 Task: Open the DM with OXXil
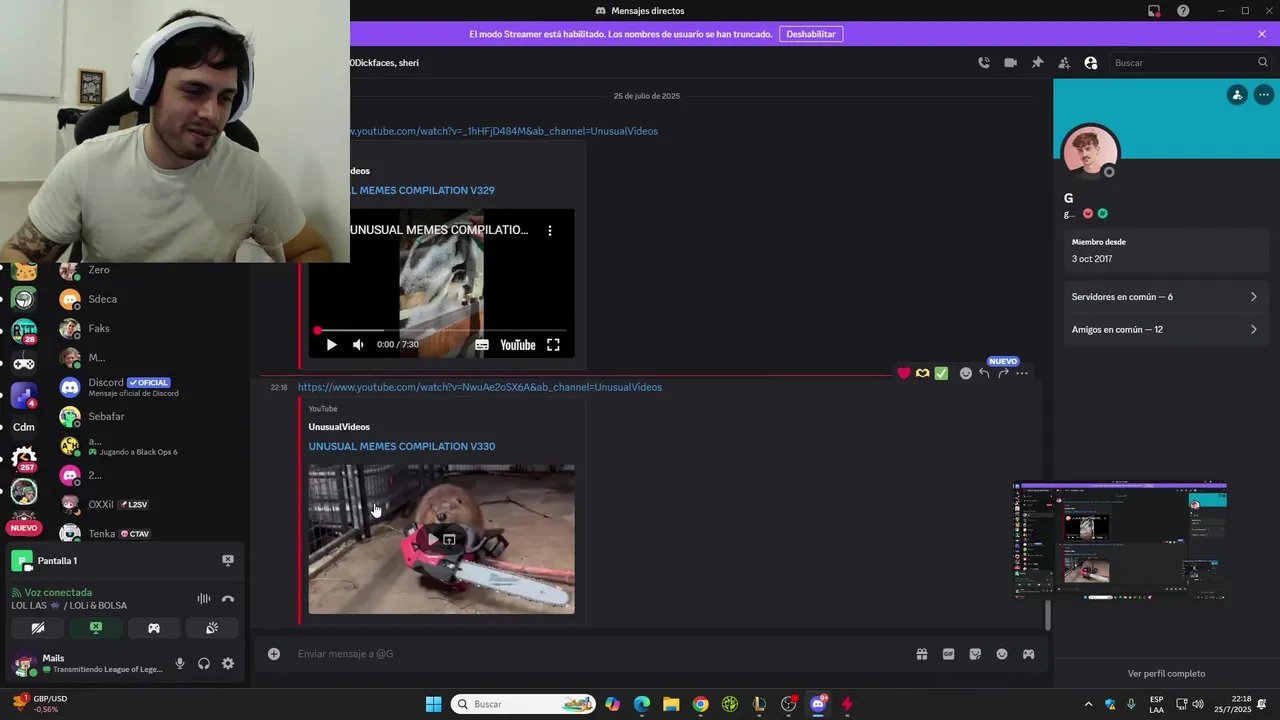[149, 504]
